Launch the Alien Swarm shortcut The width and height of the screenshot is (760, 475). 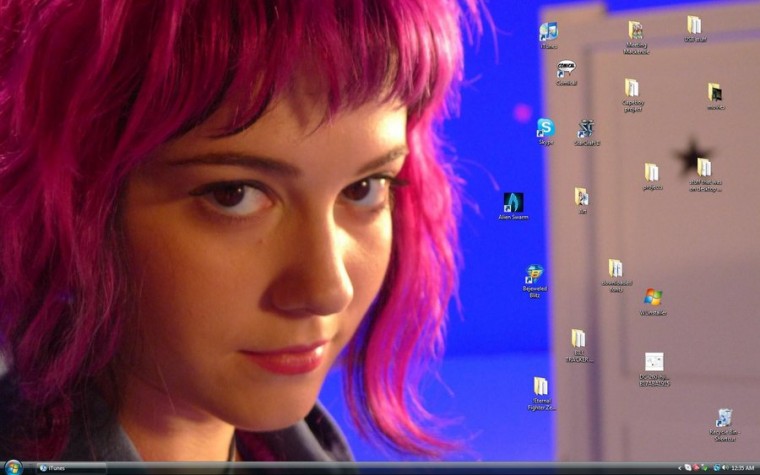click(x=513, y=206)
